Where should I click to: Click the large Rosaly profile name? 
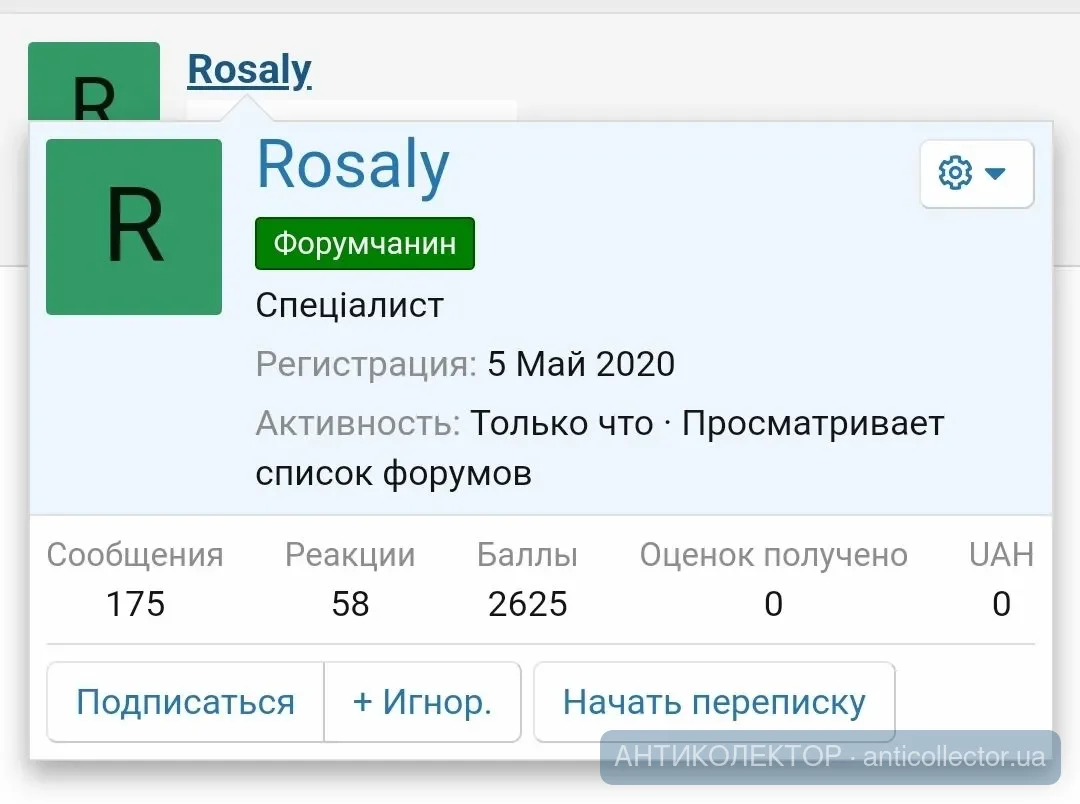tap(353, 165)
